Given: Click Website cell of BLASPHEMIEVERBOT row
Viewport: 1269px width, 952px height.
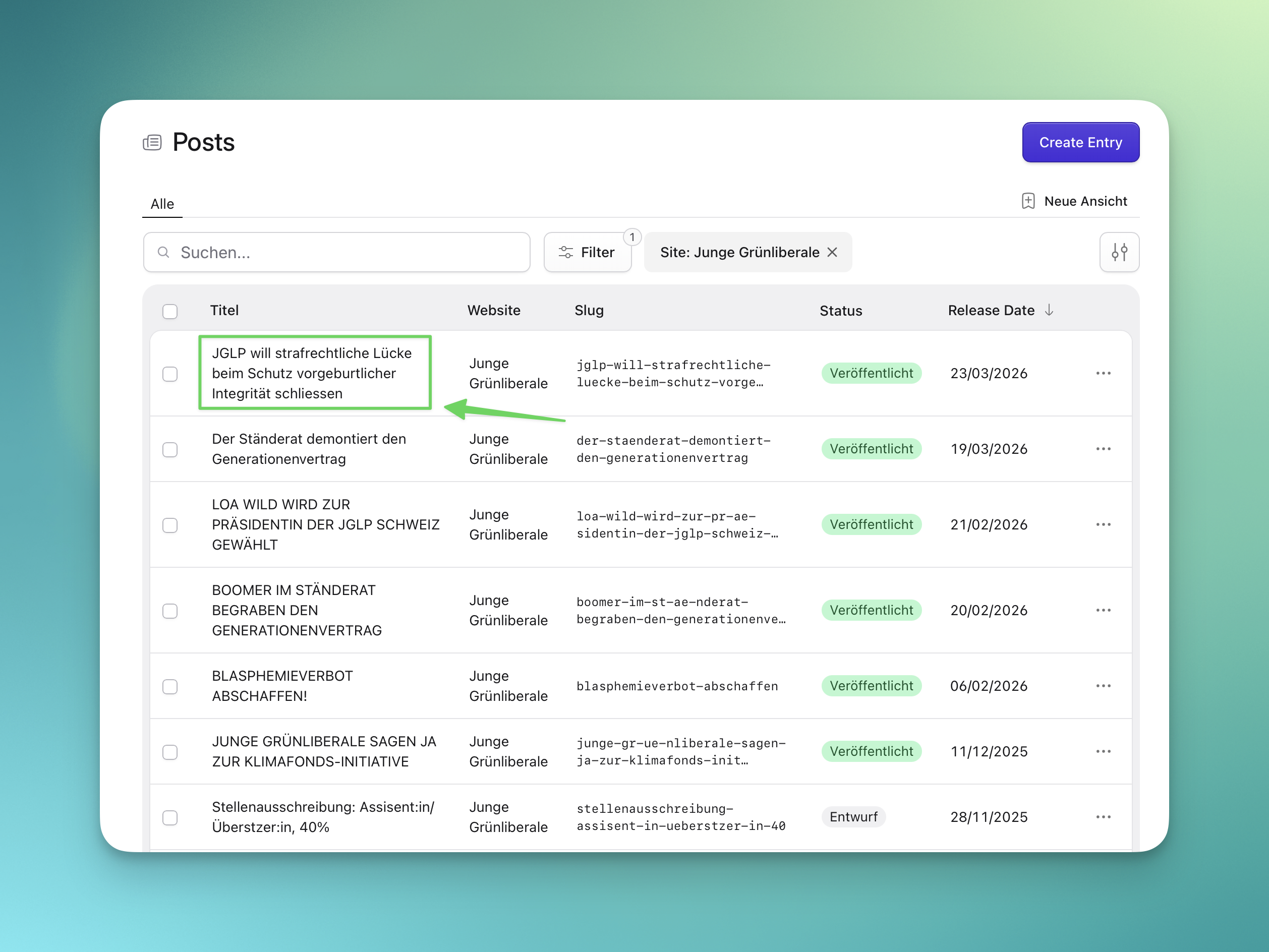Looking at the screenshot, I should coord(508,686).
